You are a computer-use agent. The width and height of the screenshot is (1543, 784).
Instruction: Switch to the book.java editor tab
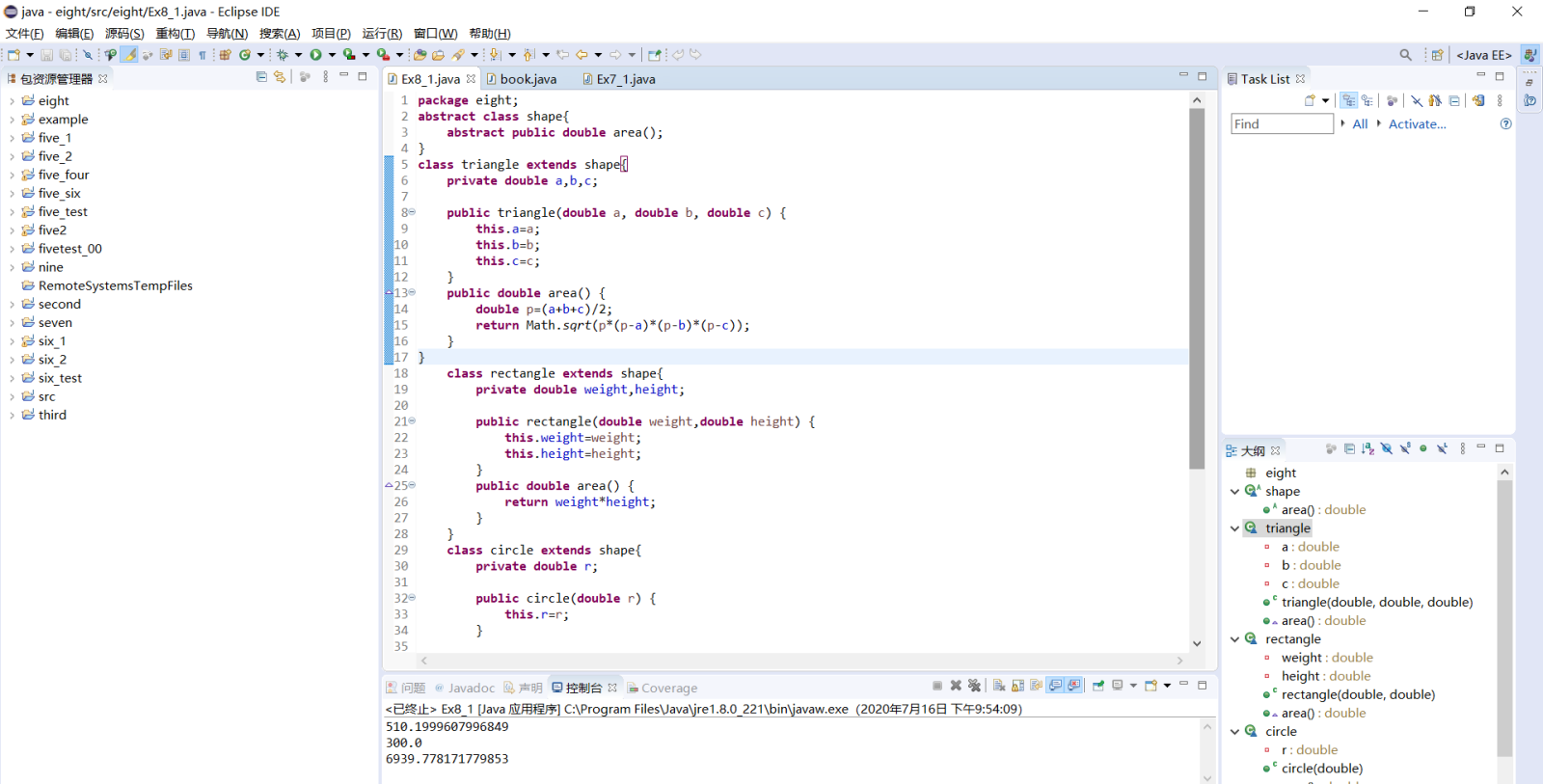point(528,79)
